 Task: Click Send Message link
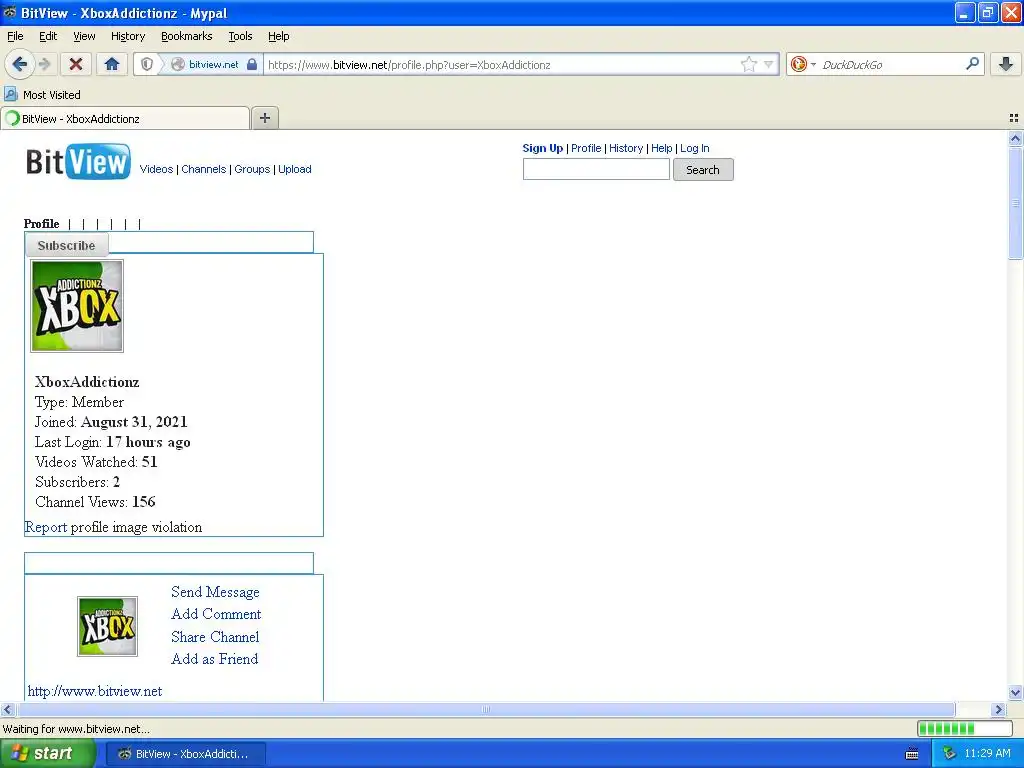215,592
